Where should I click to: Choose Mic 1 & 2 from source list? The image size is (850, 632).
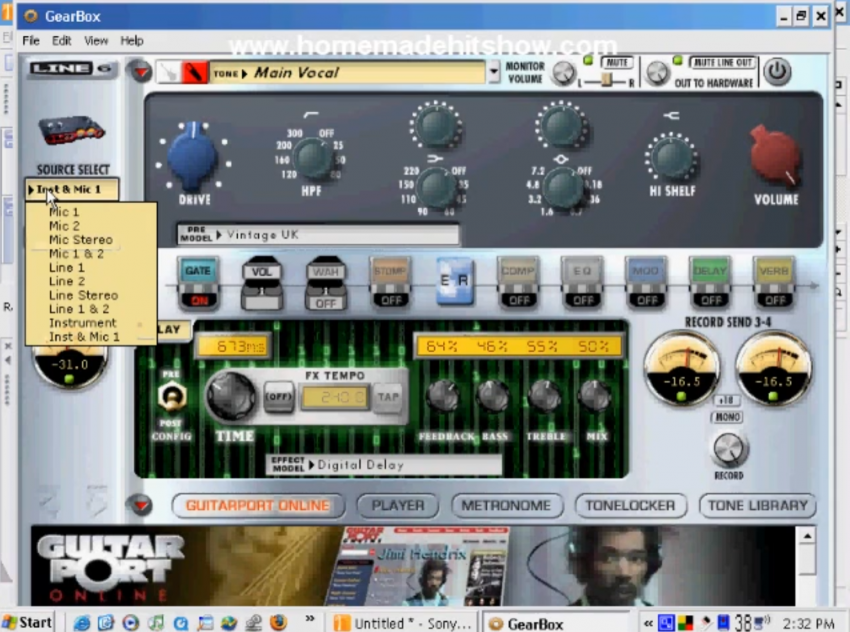tap(76, 254)
